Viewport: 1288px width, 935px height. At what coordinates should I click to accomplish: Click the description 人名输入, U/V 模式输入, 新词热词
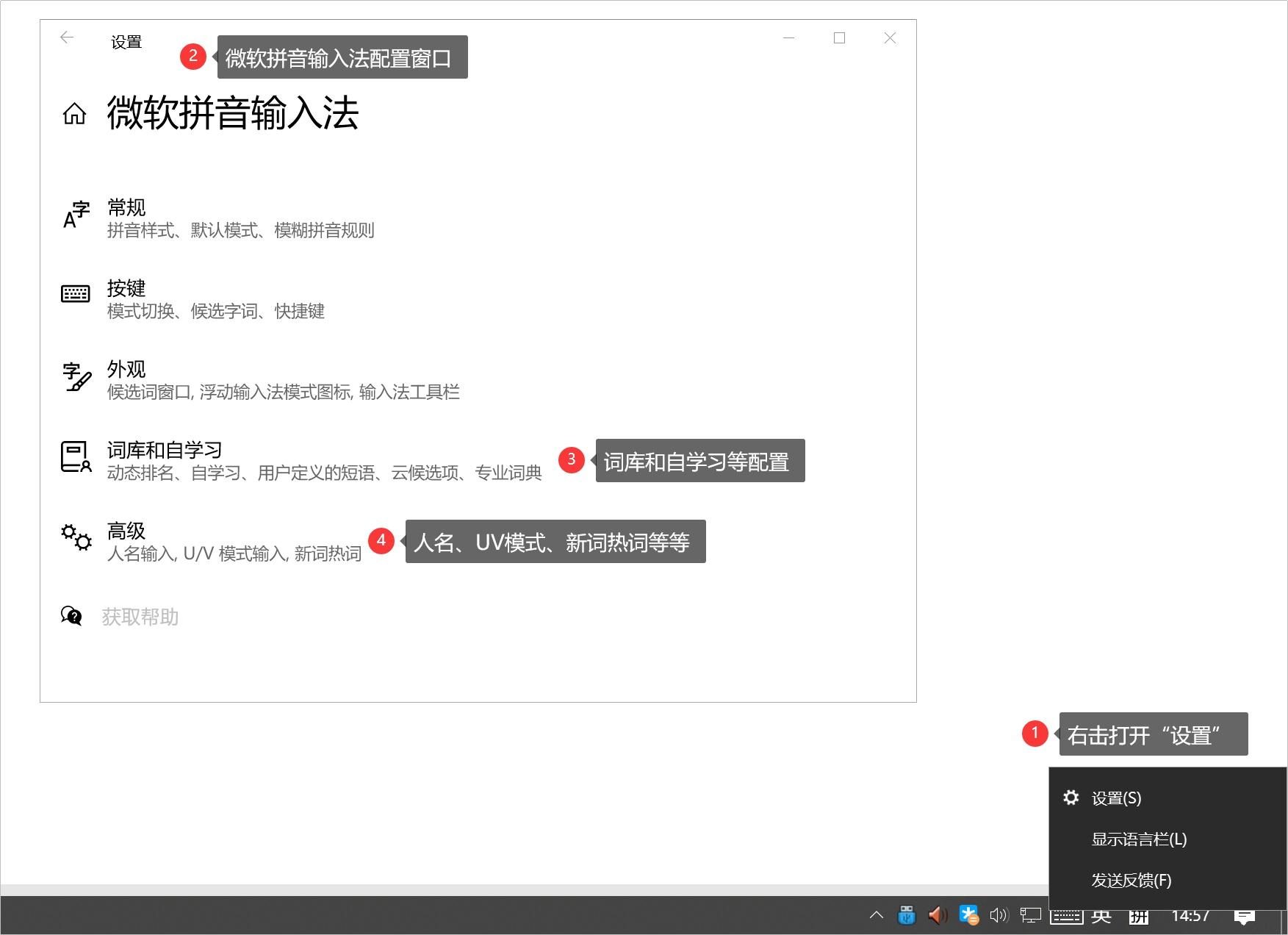234,554
